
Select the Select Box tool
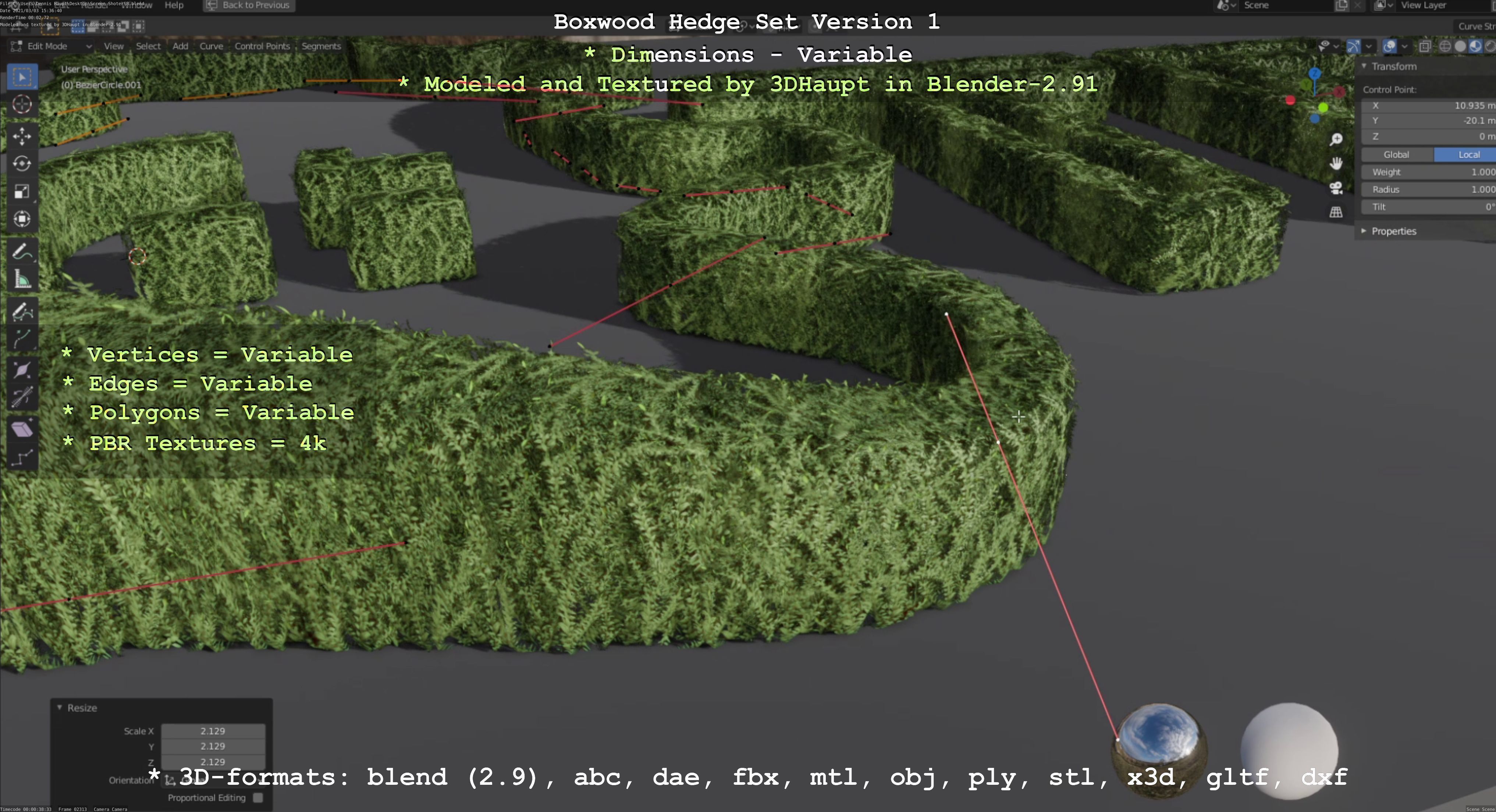coord(22,76)
